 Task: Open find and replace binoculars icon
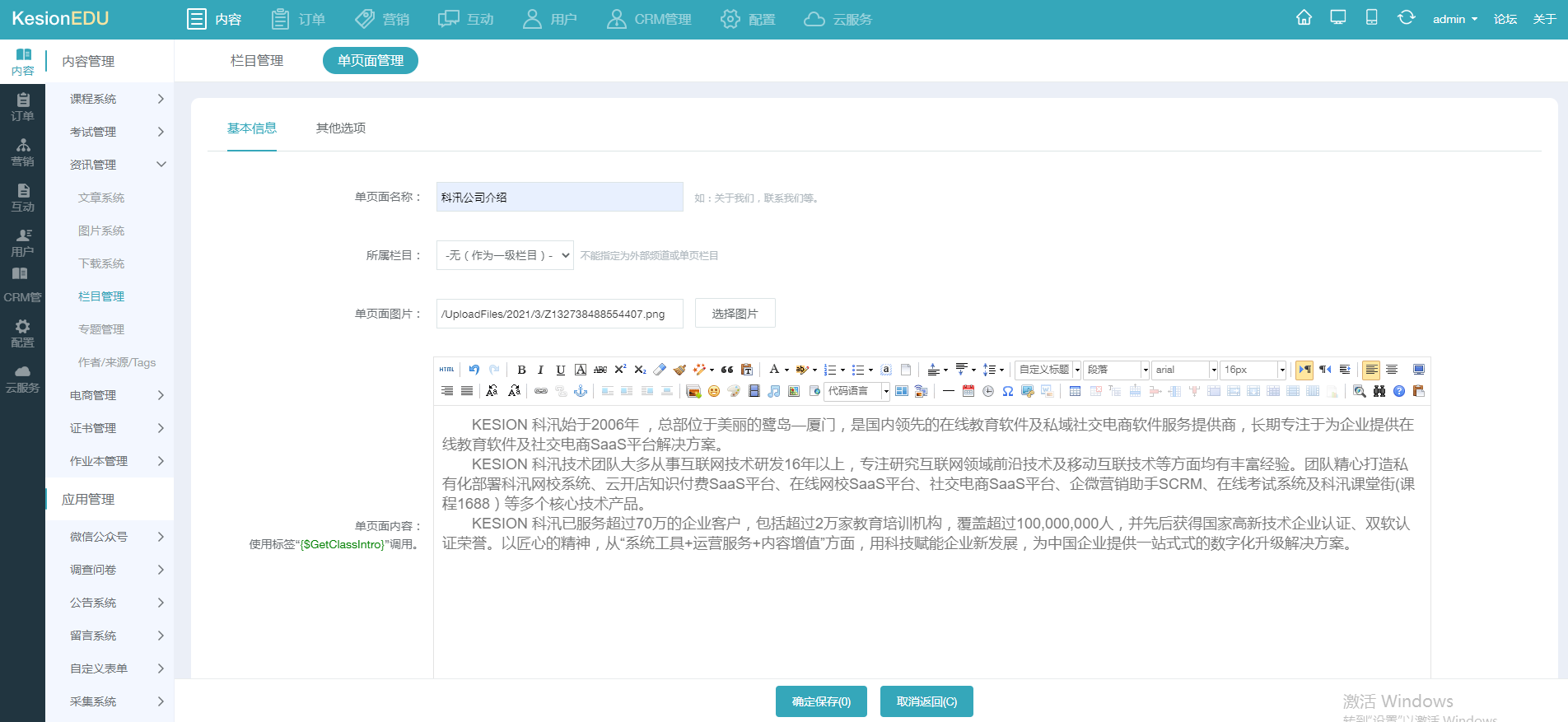1379,391
